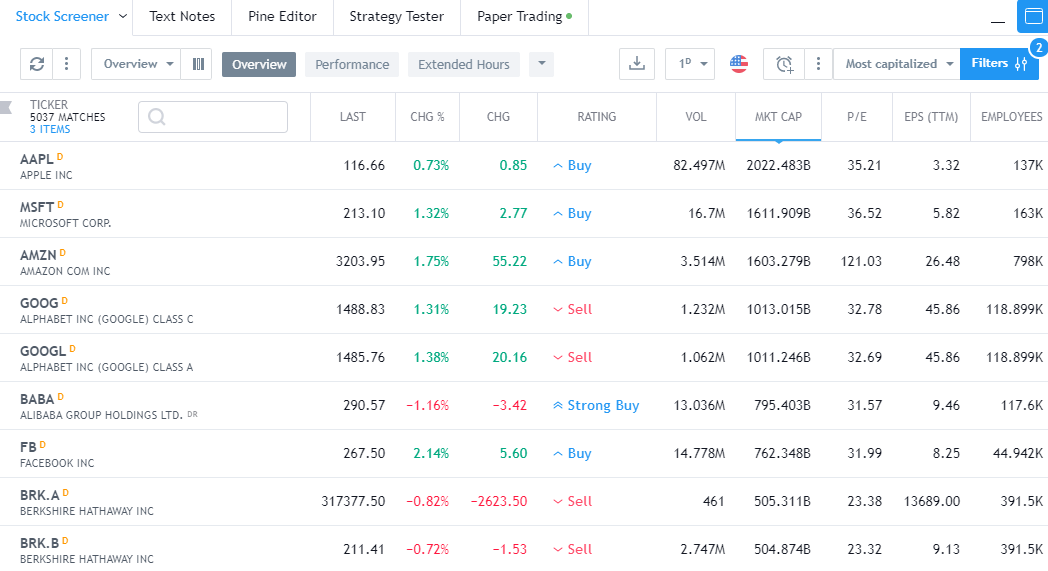1048x571 pixels.
Task: Select the Extended Hours column preset
Action: [463, 64]
